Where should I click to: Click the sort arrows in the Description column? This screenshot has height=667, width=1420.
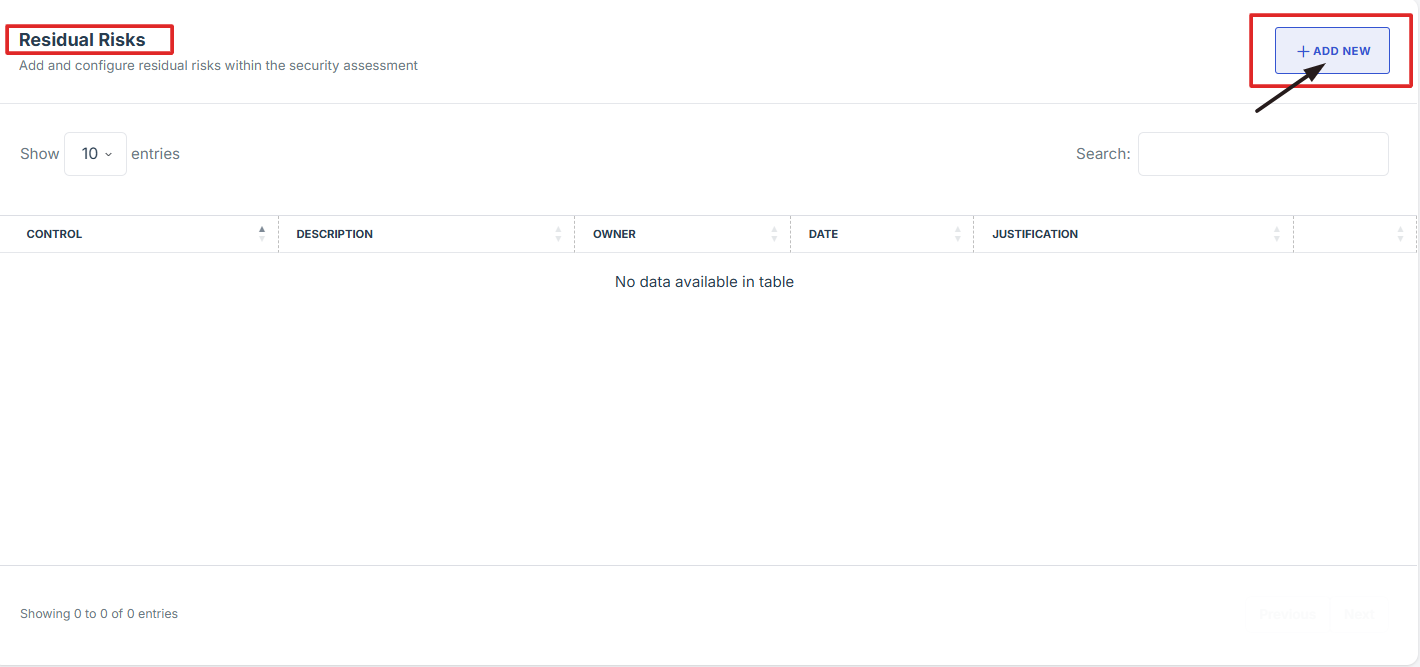point(558,234)
